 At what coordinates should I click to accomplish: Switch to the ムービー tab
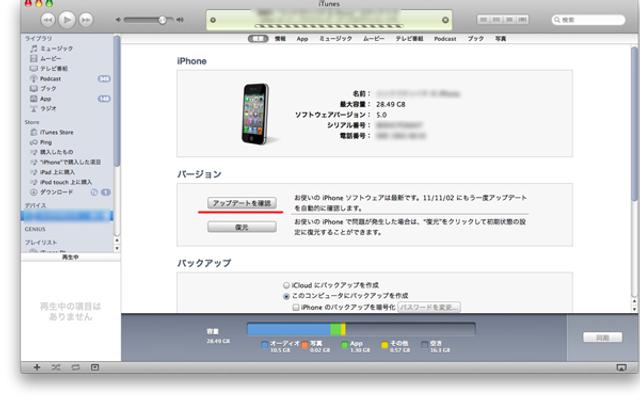click(x=374, y=39)
